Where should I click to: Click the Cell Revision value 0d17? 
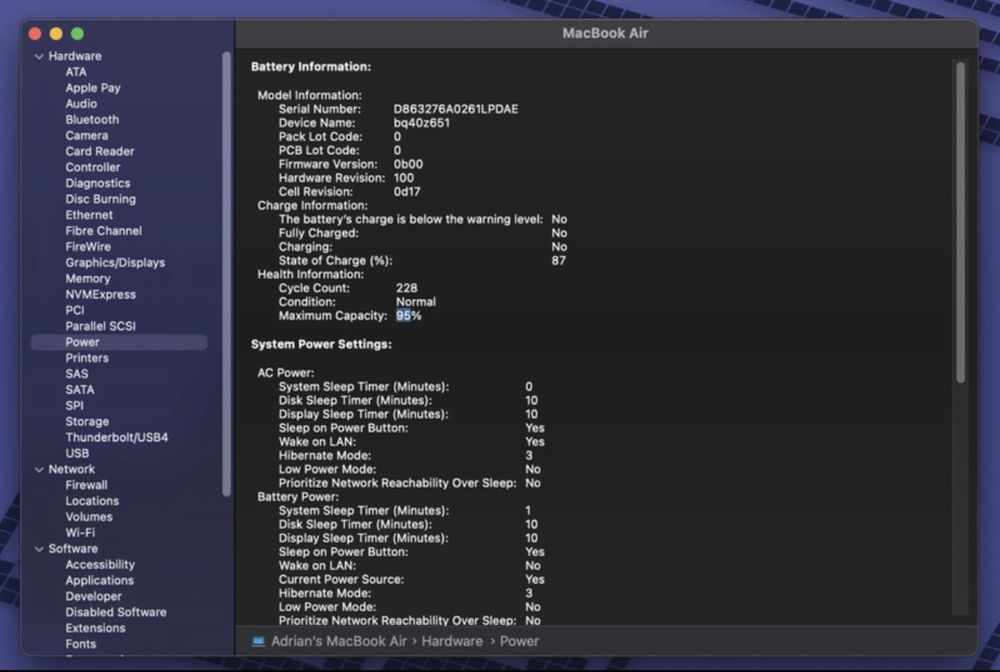407,193
